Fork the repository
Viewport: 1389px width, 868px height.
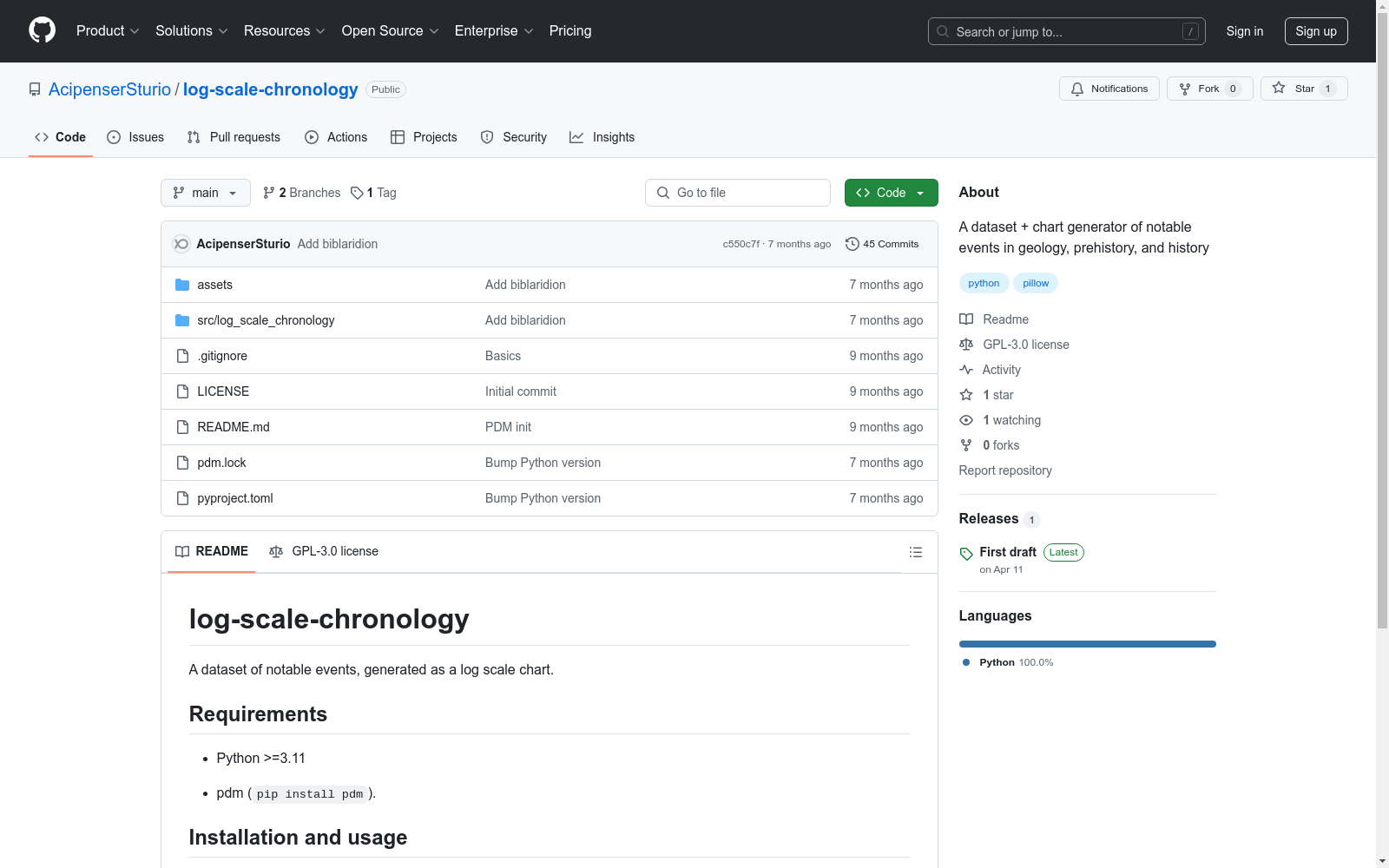pyautogui.click(x=1210, y=89)
